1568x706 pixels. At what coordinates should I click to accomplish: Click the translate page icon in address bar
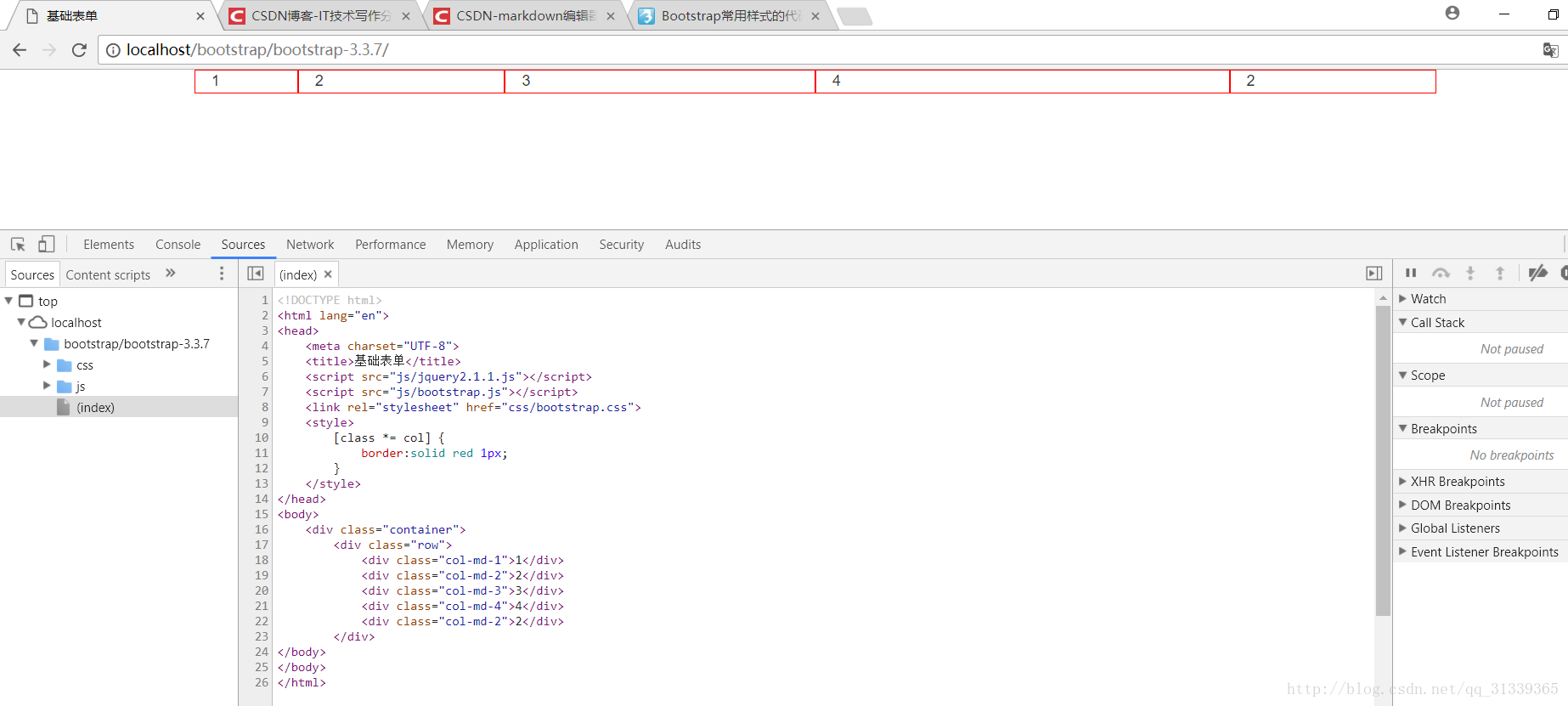[x=1550, y=50]
